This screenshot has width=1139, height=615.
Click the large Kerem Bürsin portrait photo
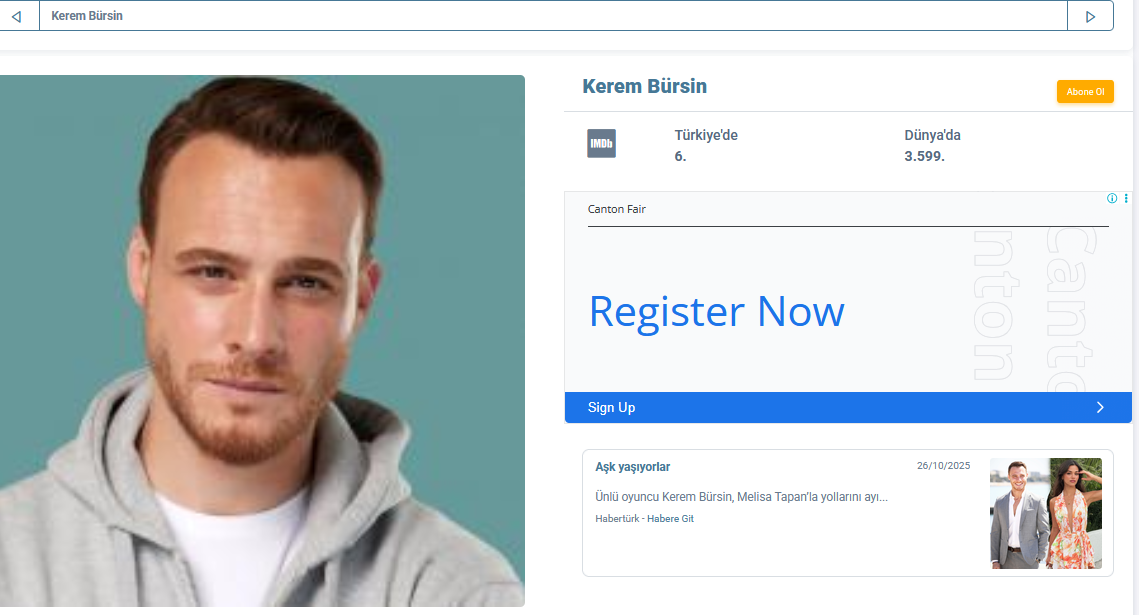click(x=262, y=341)
